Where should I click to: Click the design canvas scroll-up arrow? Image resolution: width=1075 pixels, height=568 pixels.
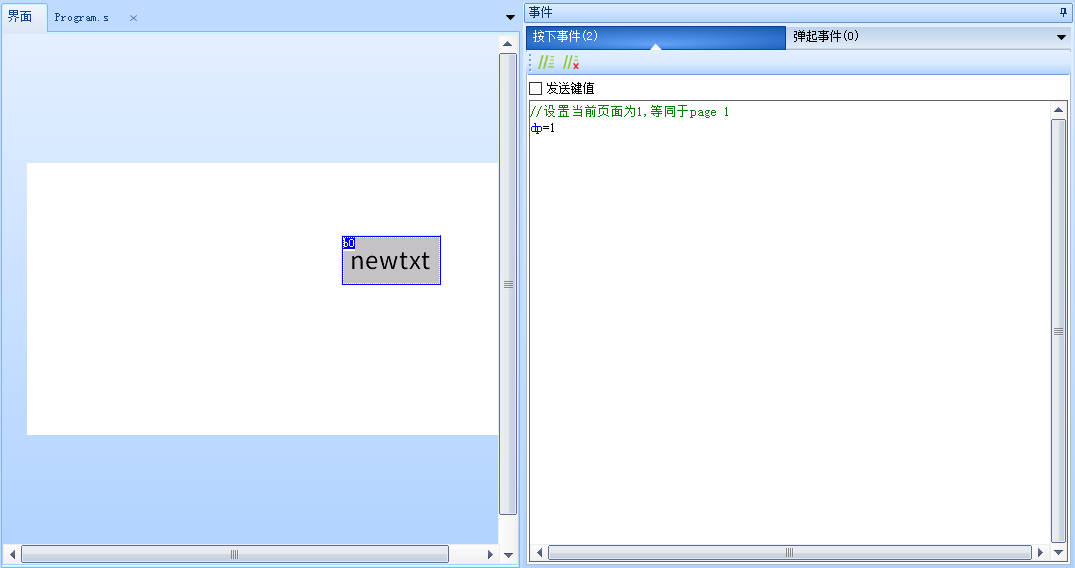pos(508,43)
